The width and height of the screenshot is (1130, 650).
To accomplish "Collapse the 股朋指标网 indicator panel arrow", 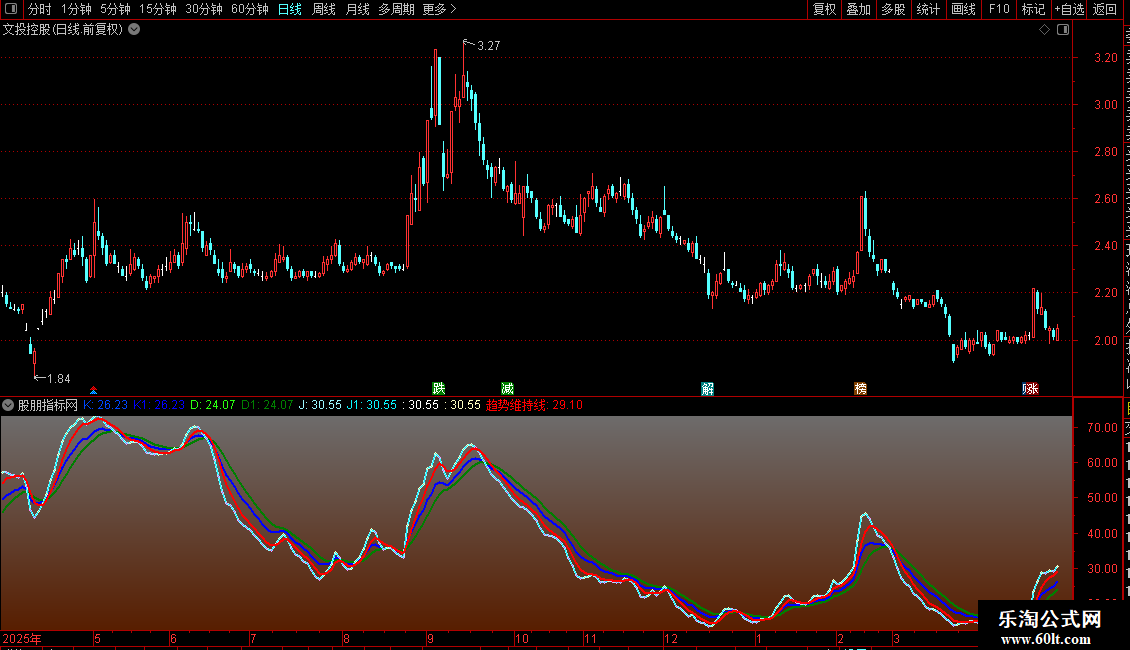I will (x=8, y=405).
